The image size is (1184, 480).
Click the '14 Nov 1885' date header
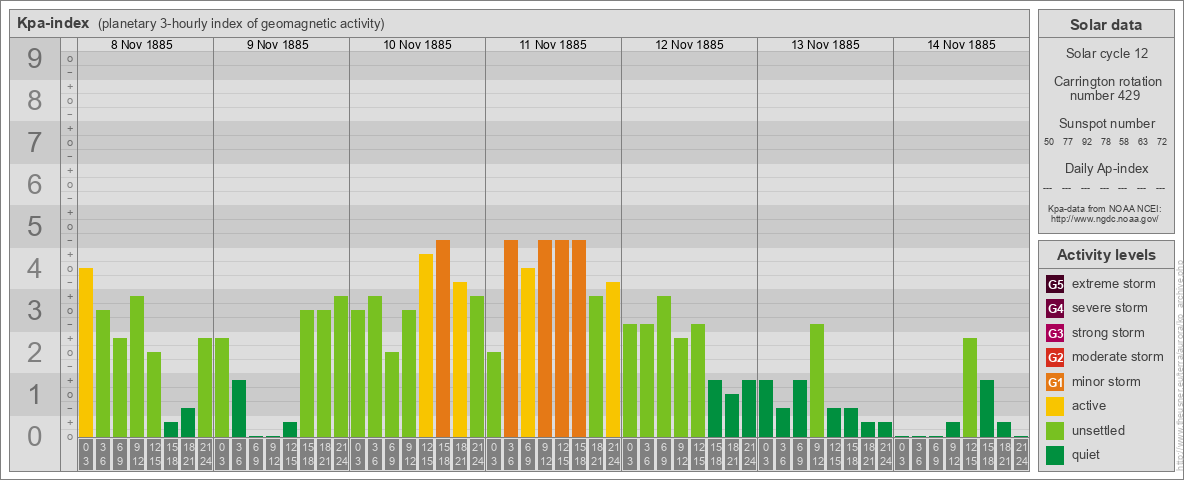click(x=961, y=45)
